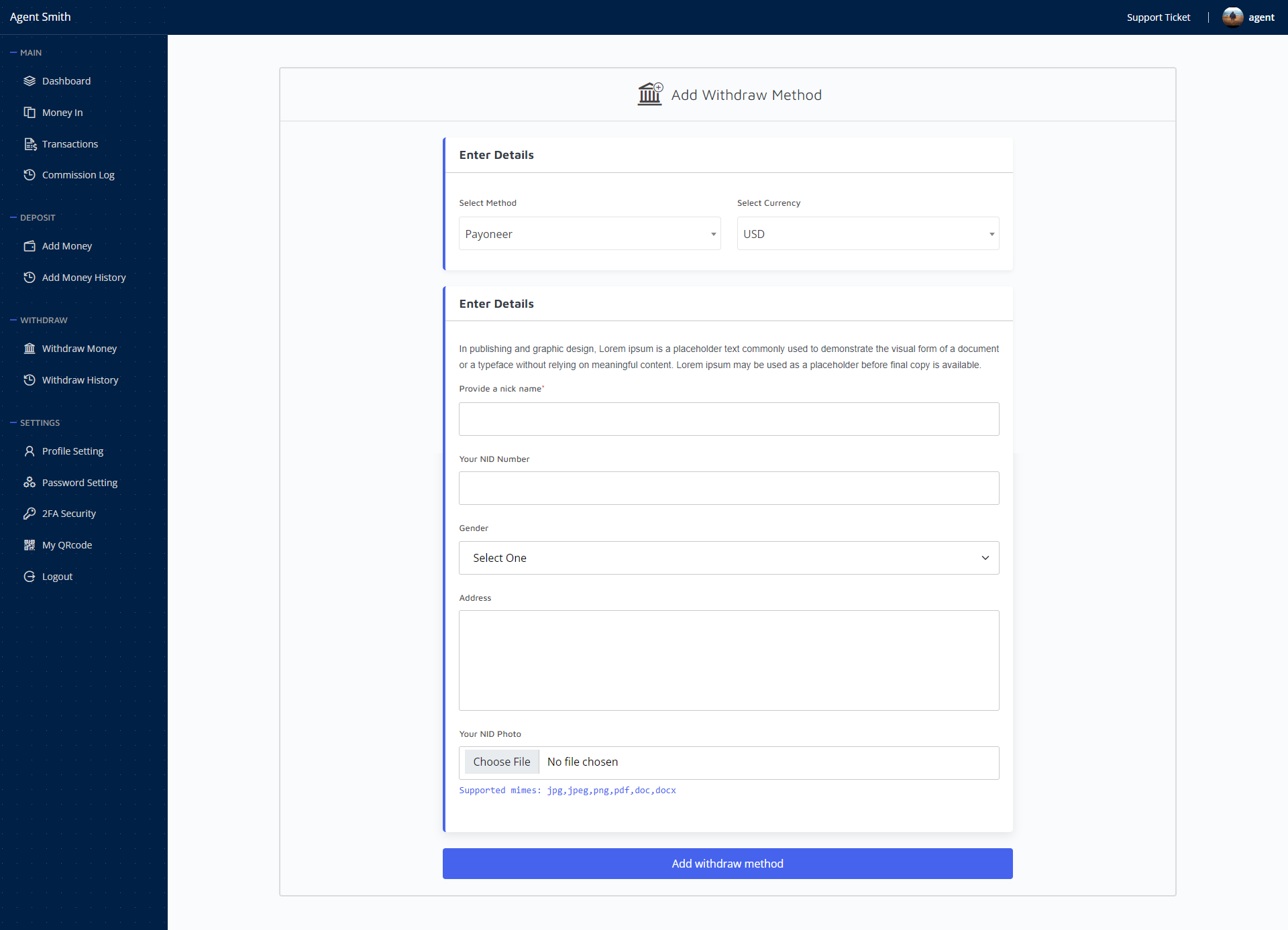Click the 2FA Security key icon
Viewport: 1288px width, 930px height.
tap(30, 514)
